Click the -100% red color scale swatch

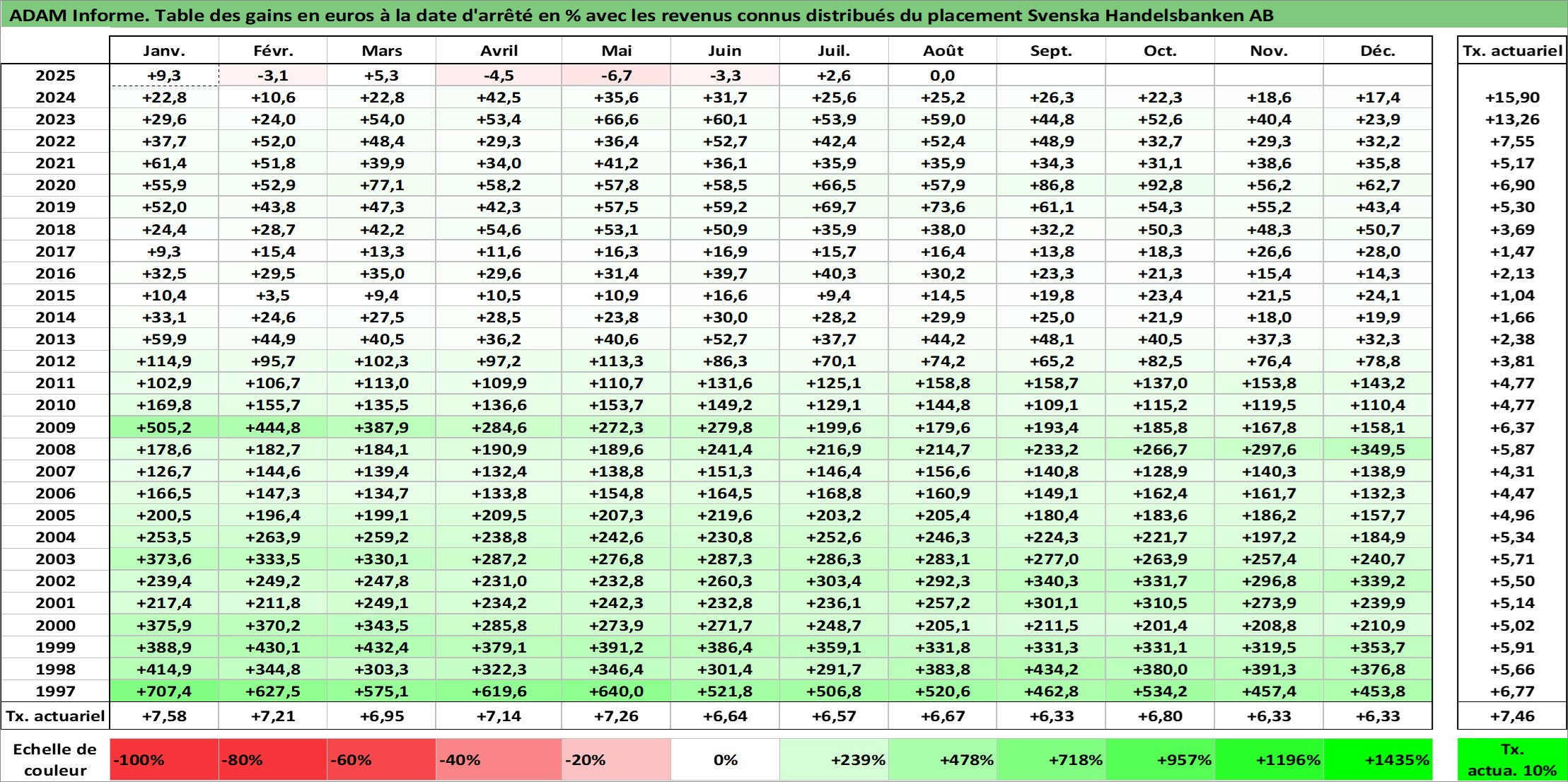pos(164,759)
